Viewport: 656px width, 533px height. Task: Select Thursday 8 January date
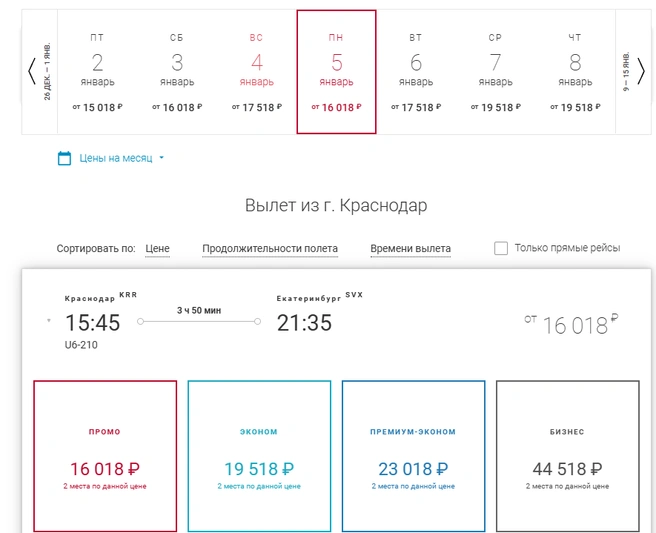pyautogui.click(x=575, y=72)
